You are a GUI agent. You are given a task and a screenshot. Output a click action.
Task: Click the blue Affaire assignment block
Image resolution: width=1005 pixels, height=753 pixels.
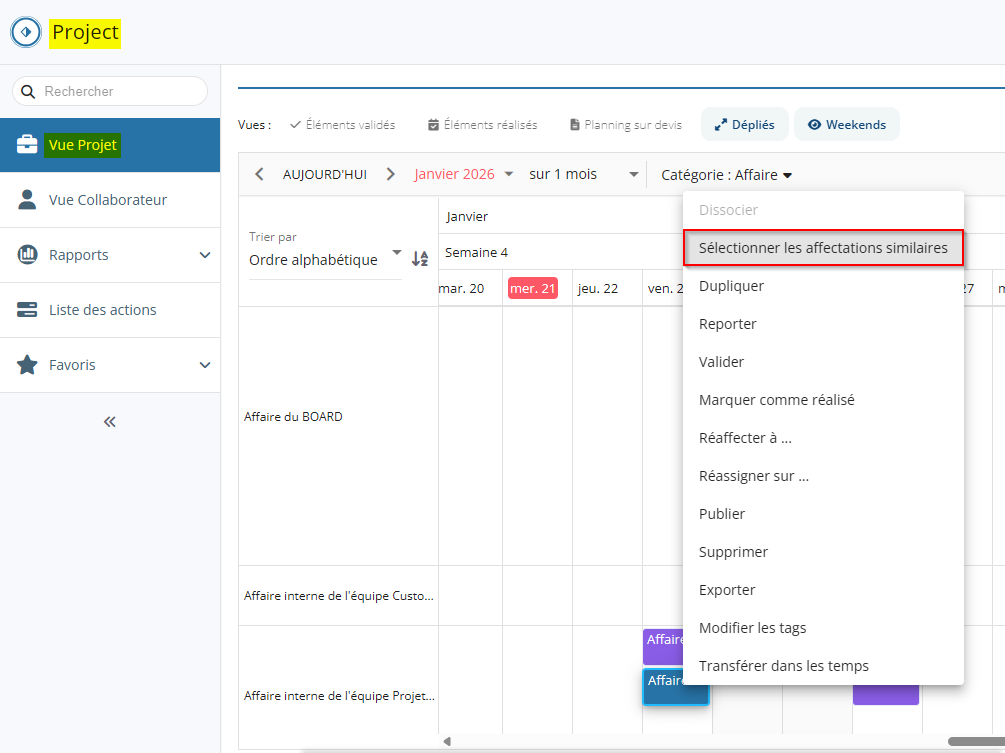(674, 687)
